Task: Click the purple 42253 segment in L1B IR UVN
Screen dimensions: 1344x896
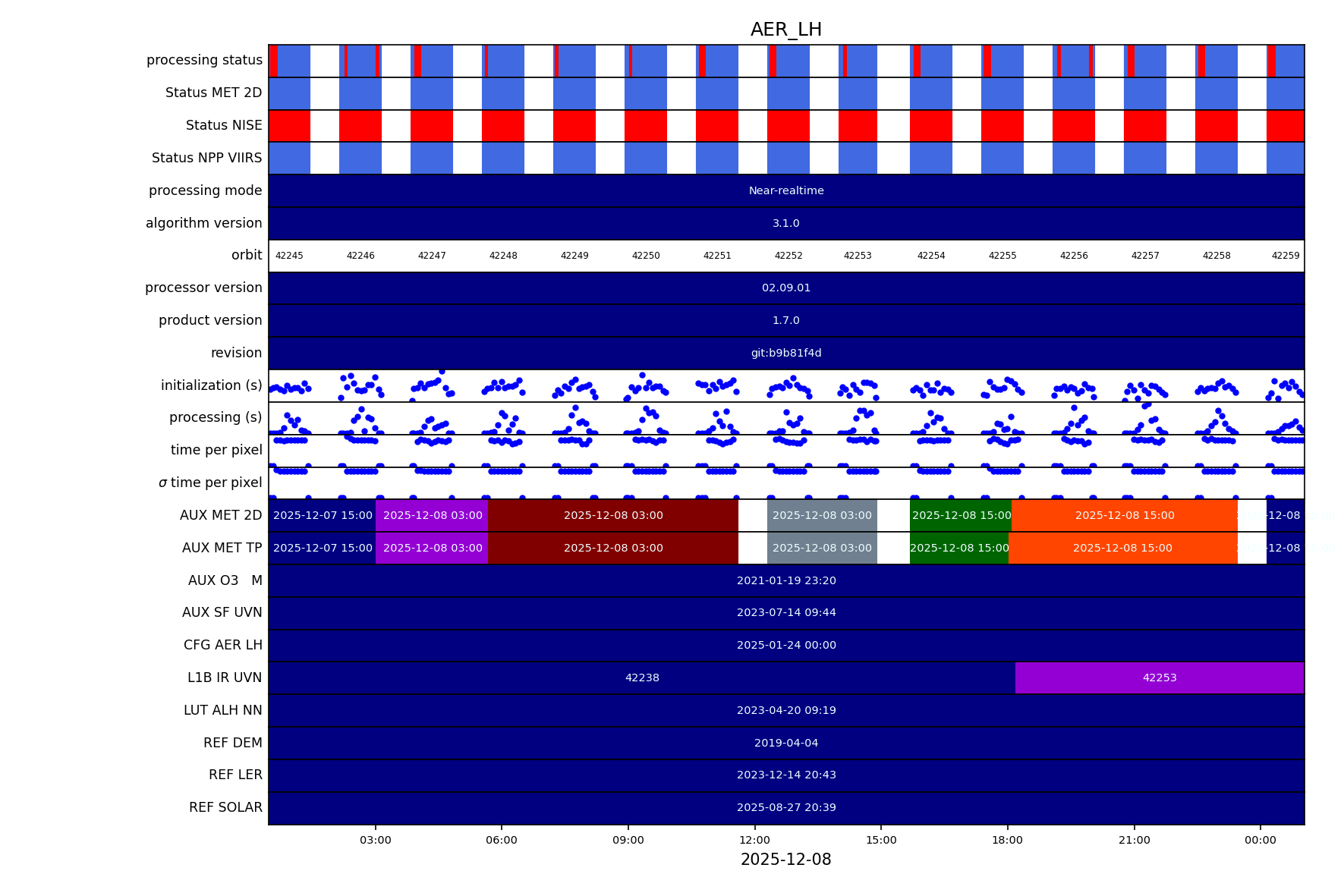Action: click(x=1159, y=678)
